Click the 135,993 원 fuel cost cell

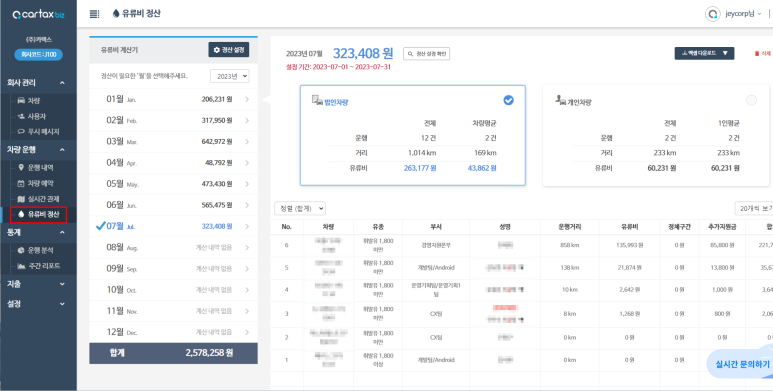630,245
